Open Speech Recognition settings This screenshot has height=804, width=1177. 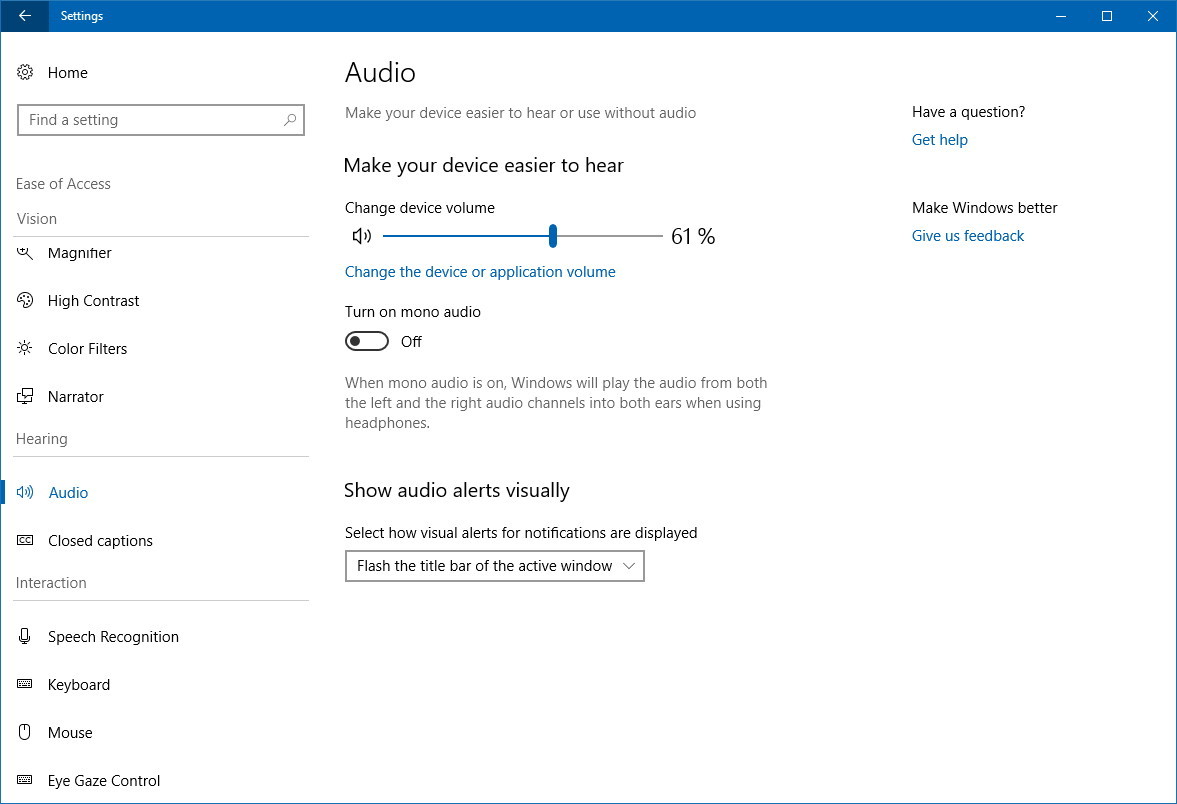(113, 637)
